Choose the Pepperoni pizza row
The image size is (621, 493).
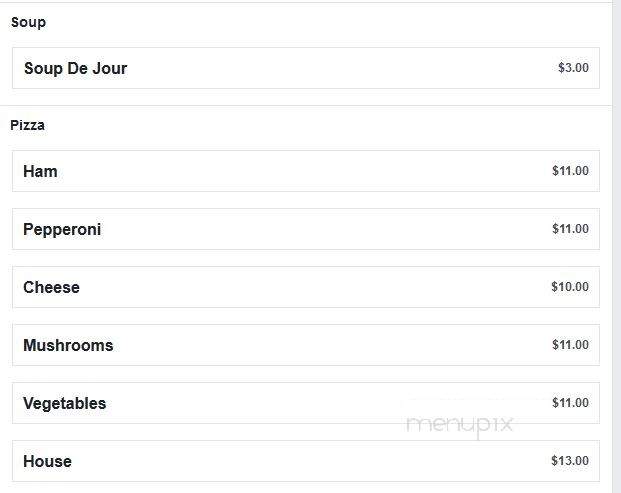[306, 229]
